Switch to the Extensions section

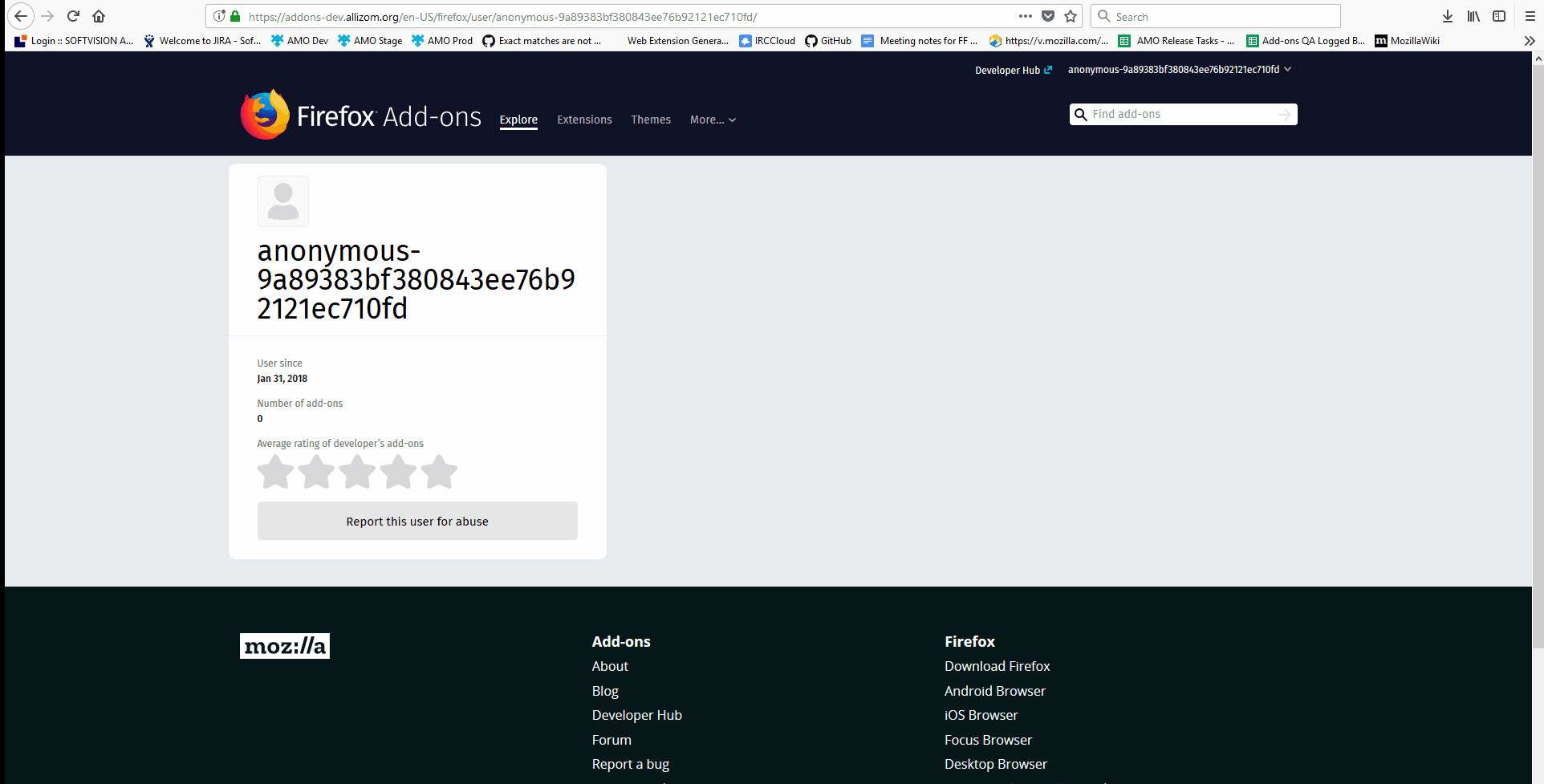click(x=584, y=120)
